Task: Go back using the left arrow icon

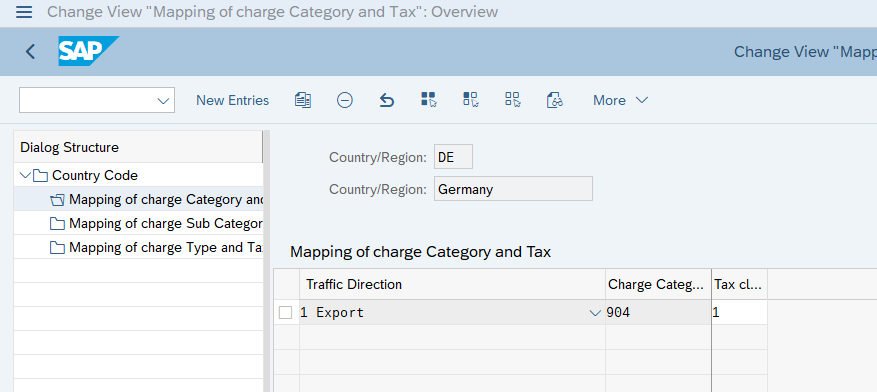Action: click(30, 51)
